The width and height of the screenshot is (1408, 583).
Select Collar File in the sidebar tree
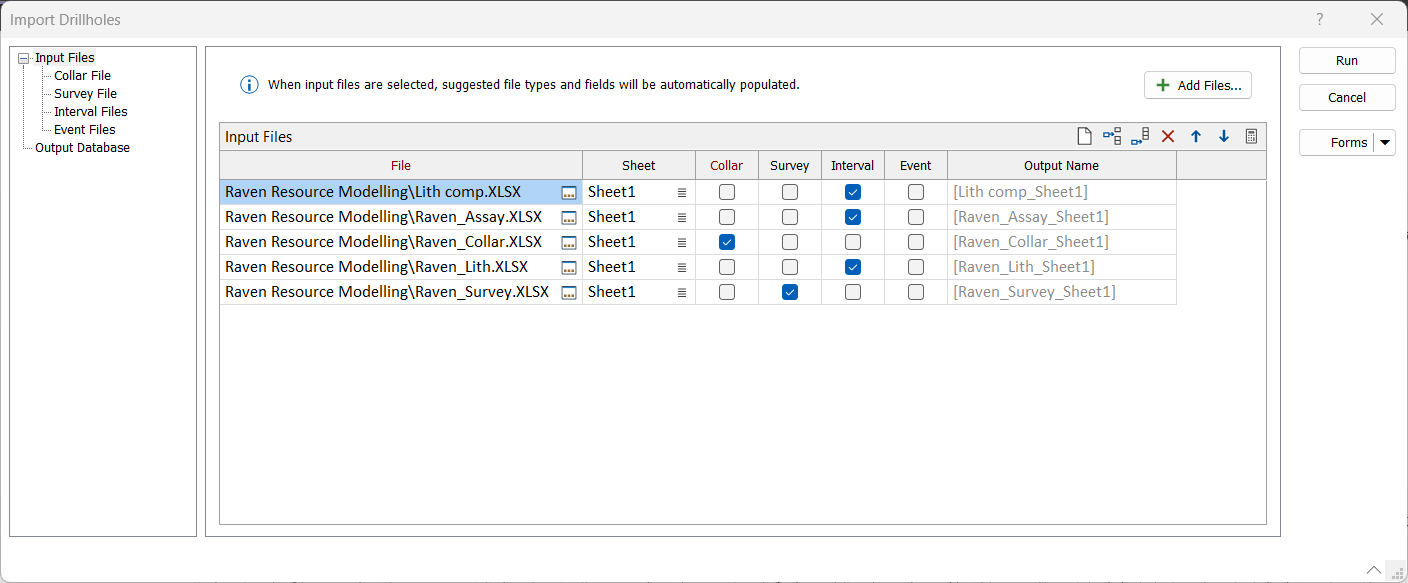pos(81,75)
